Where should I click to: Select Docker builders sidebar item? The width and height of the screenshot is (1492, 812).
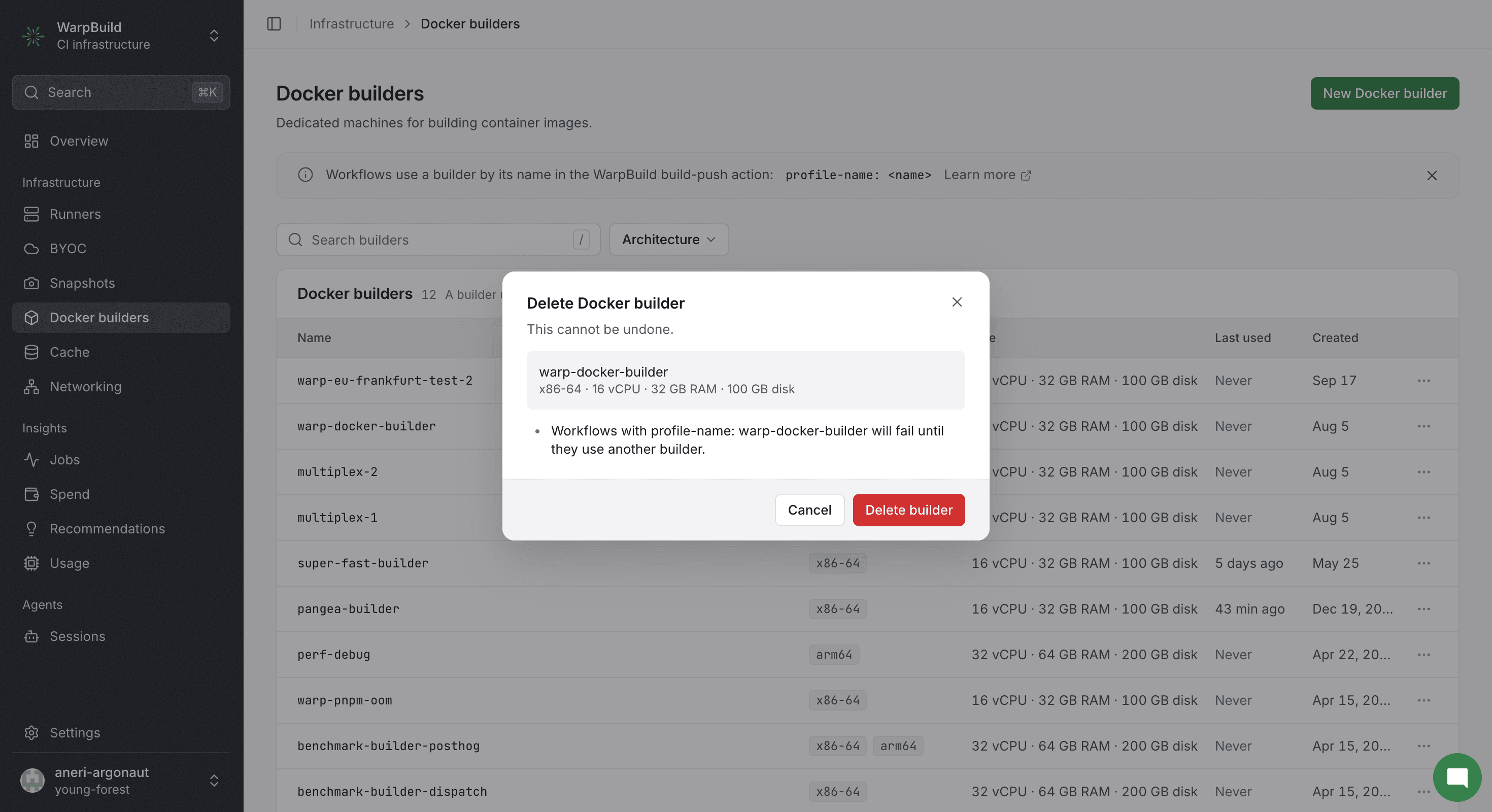121,317
